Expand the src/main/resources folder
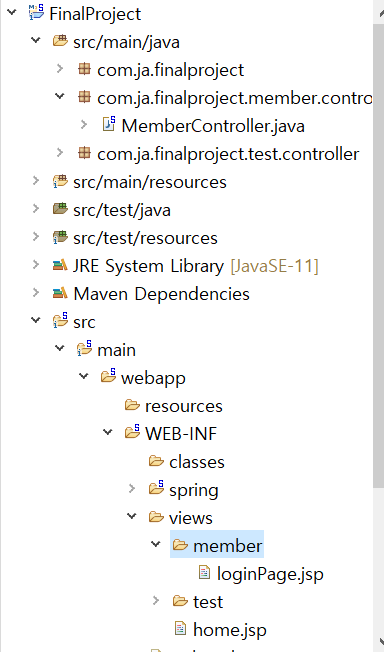Screen dimensions: 384x652 [x=36, y=181]
